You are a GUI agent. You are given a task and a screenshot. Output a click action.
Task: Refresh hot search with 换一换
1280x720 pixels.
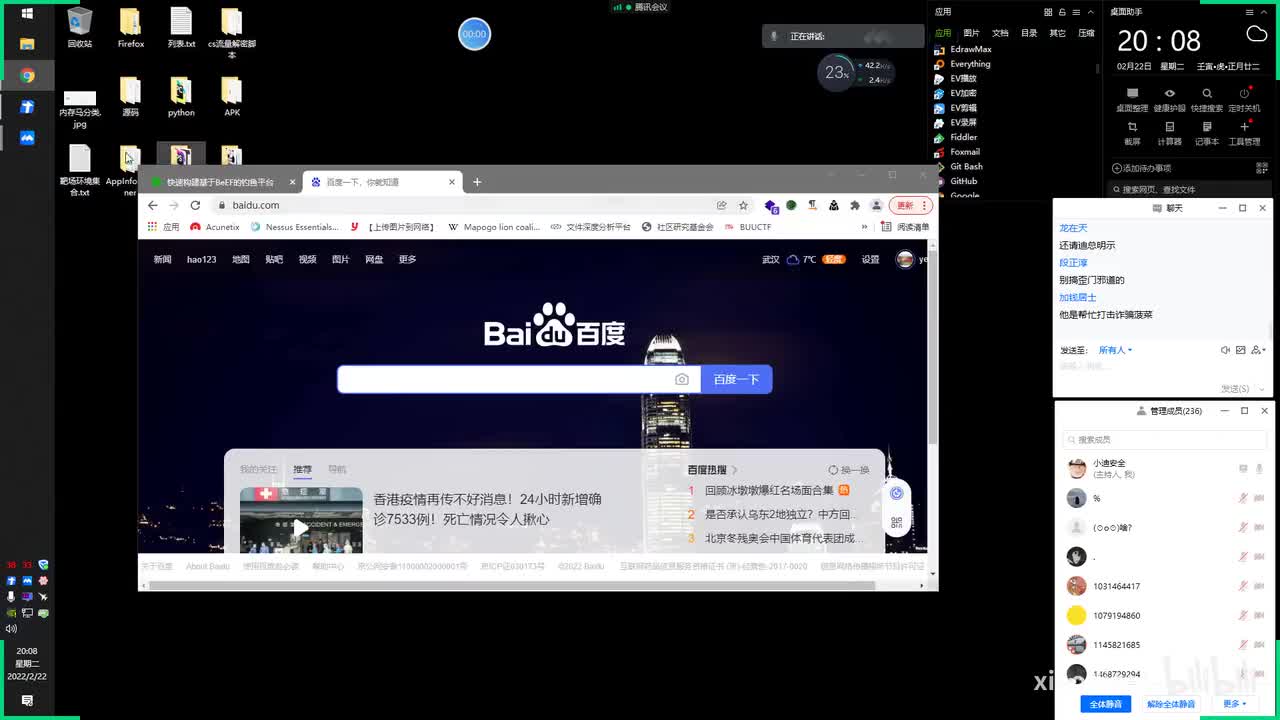(849, 470)
